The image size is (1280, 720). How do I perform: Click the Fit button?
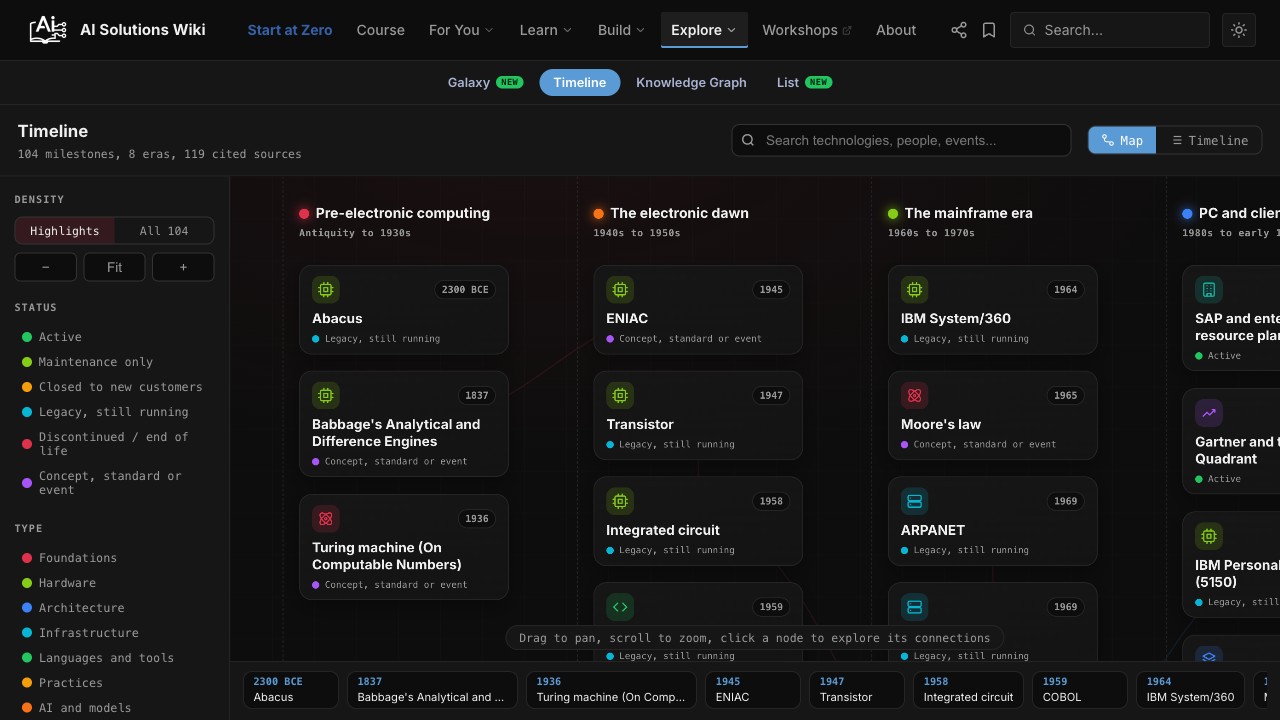114,267
